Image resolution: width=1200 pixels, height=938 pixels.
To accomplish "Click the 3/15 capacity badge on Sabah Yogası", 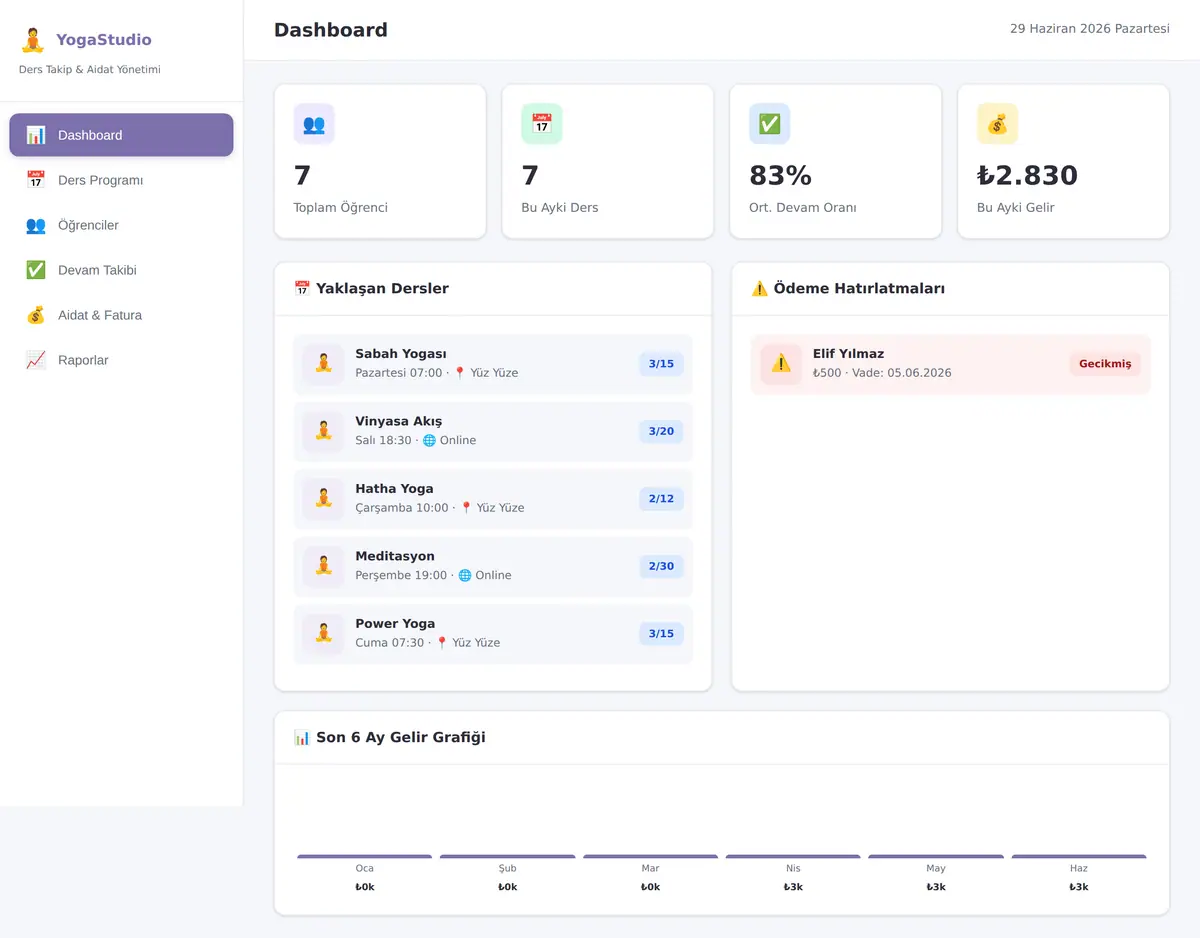I will 661,364.
